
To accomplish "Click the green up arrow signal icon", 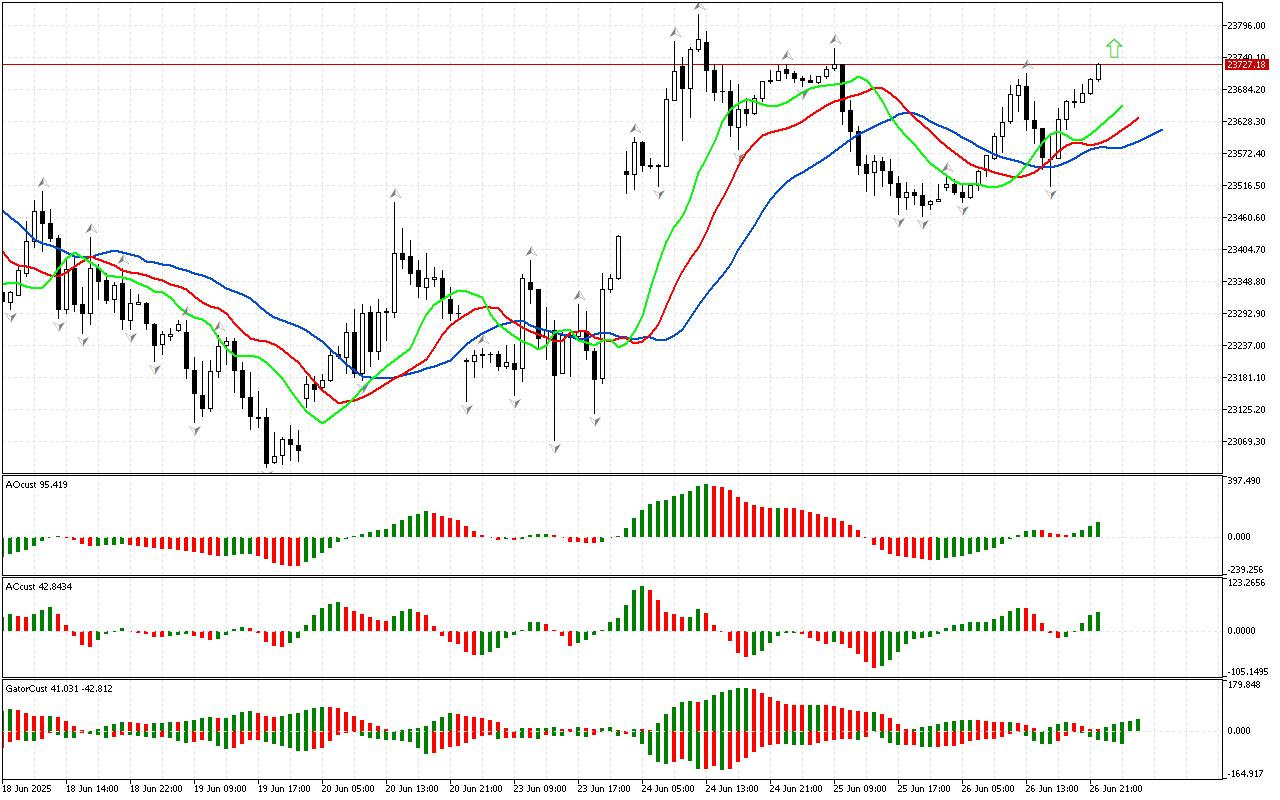I will 1114,48.
